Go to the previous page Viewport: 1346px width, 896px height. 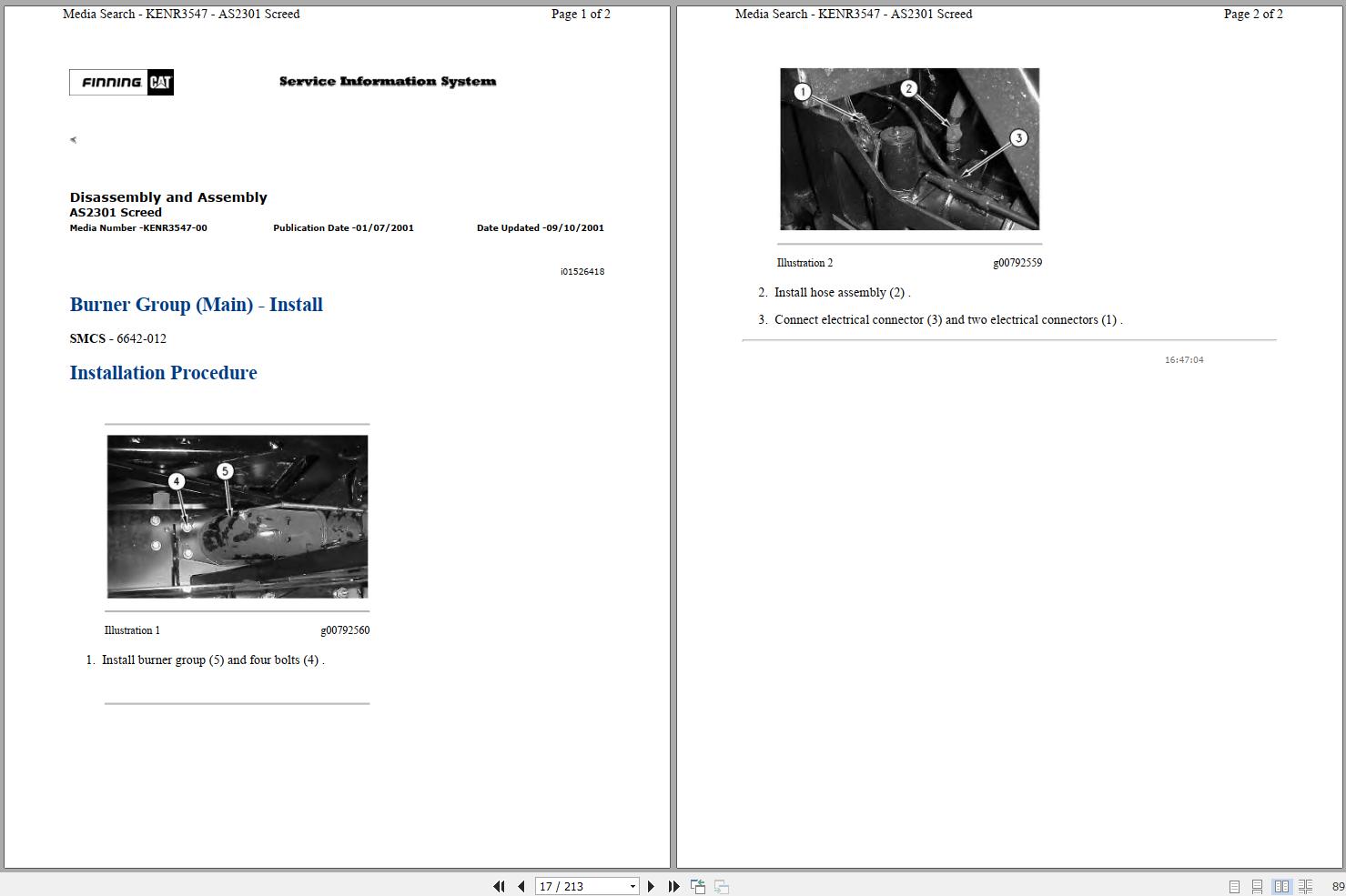pos(521,886)
